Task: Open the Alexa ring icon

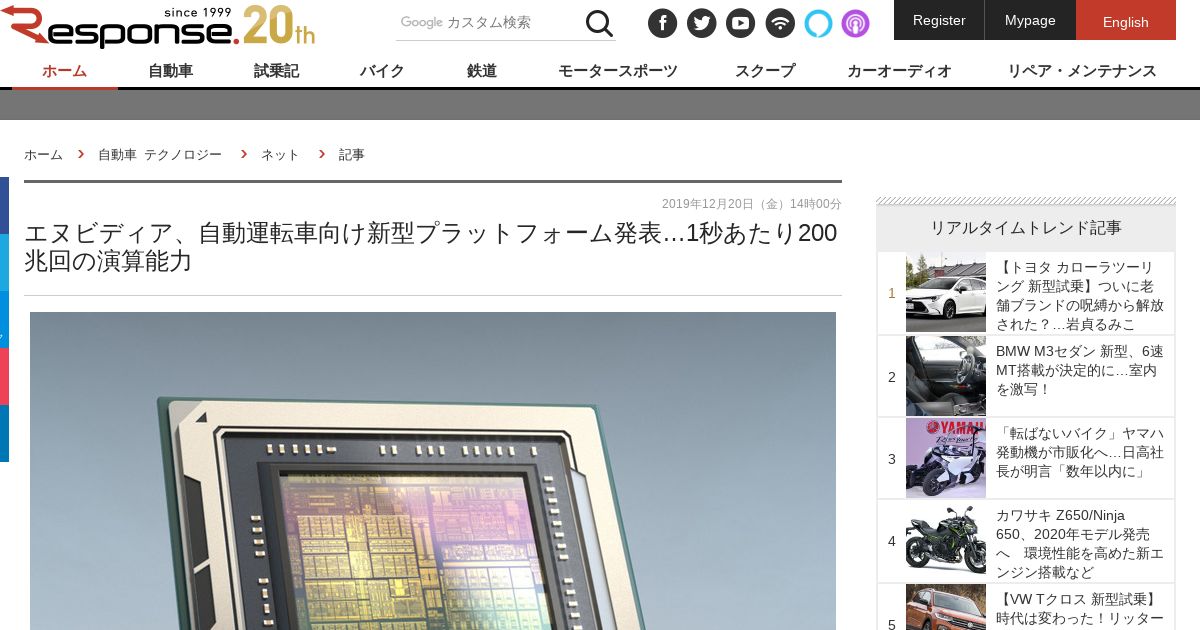Action: click(x=818, y=23)
